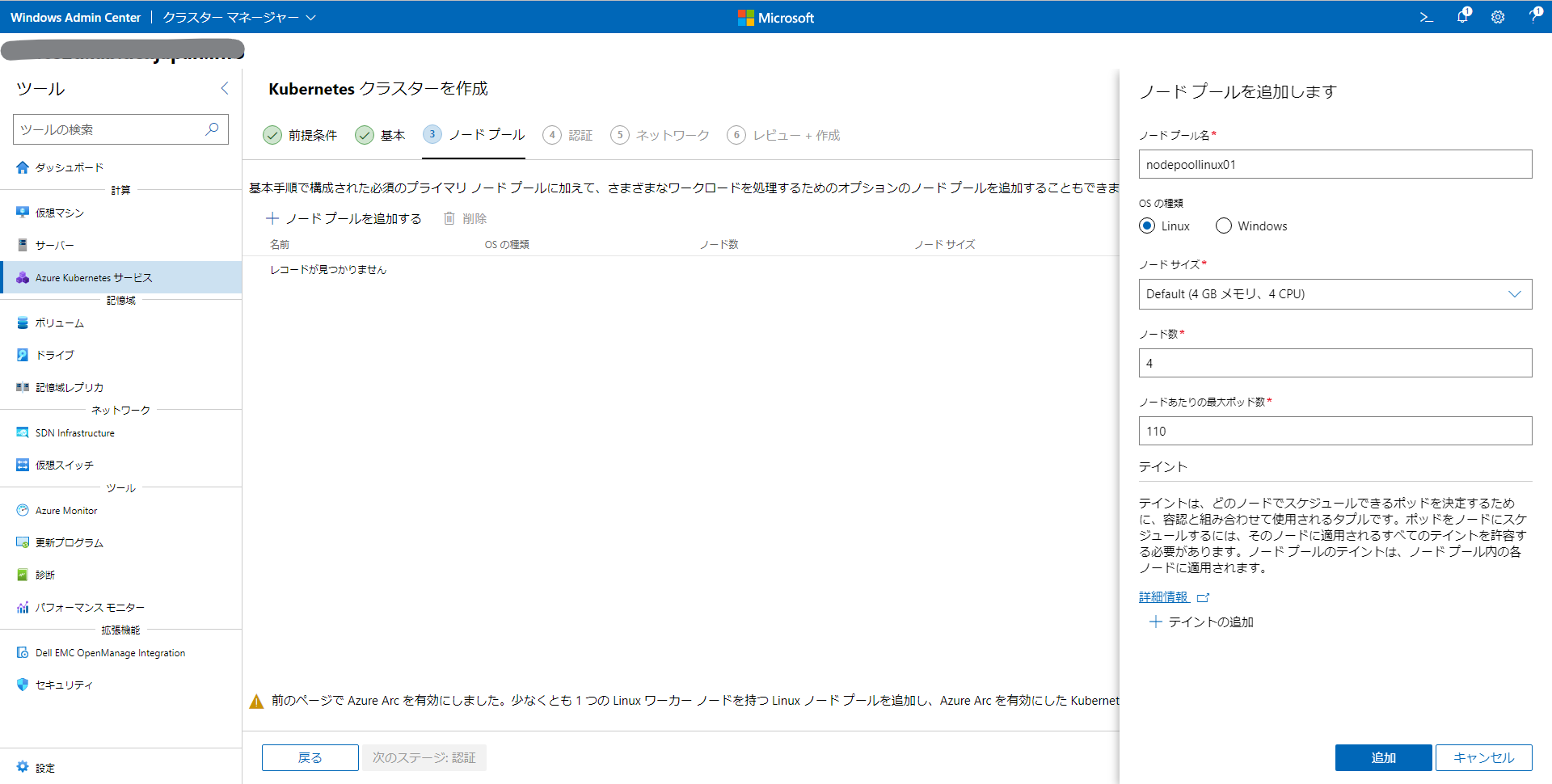The width and height of the screenshot is (1552, 784).
Task: Click the 戻る button
Action: click(310, 757)
